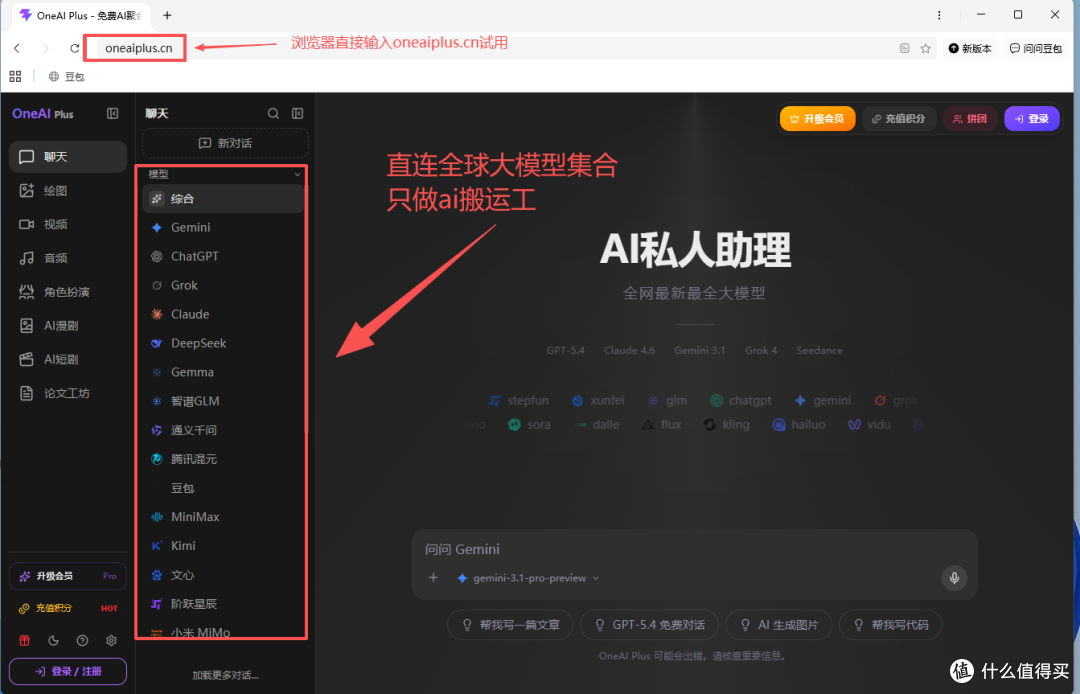This screenshot has height=694, width=1080.
Task: Collapse the 聊天 panel with its toggle icon
Action: click(x=298, y=114)
